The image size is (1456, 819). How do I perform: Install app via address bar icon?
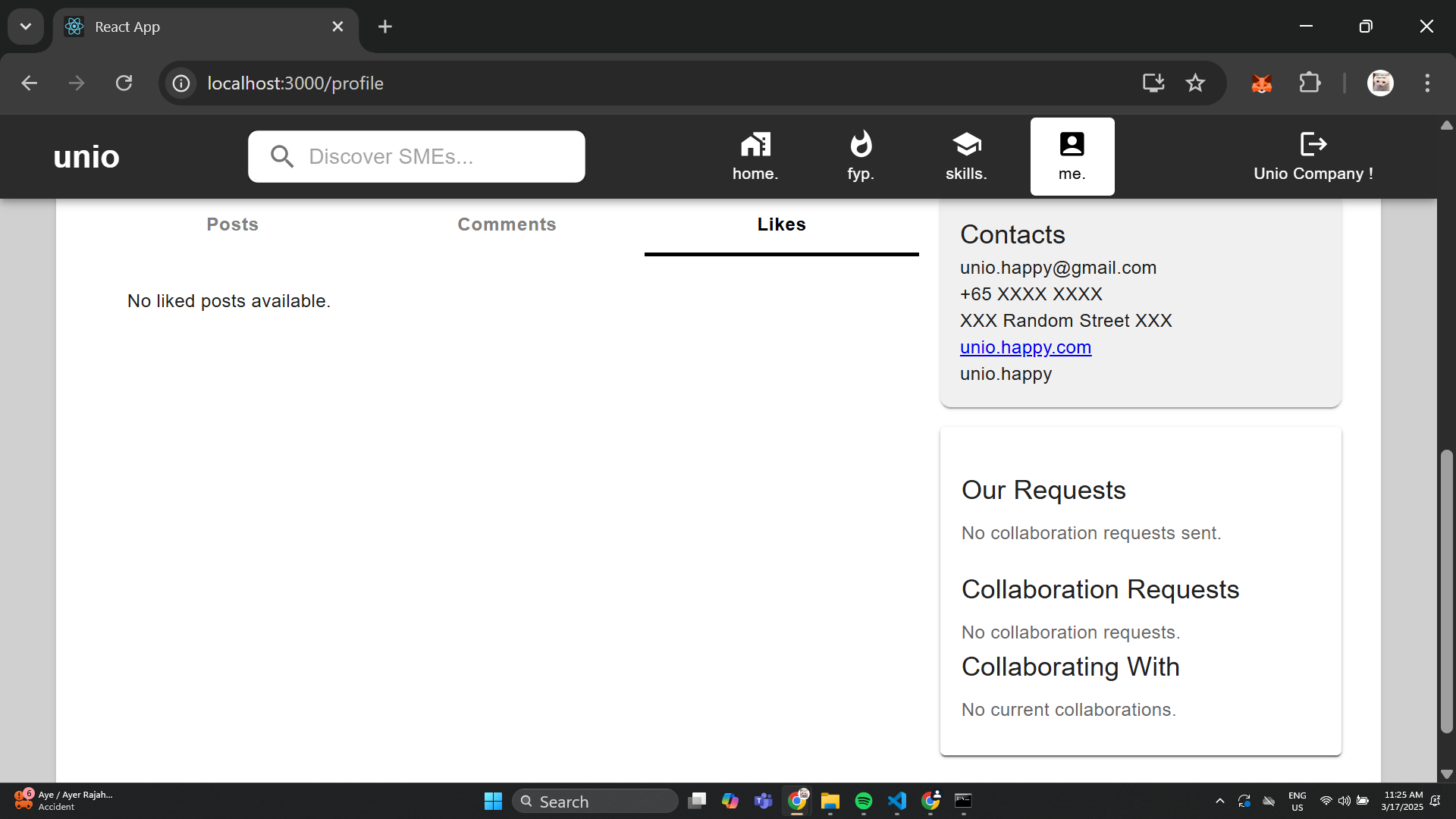[x=1153, y=83]
